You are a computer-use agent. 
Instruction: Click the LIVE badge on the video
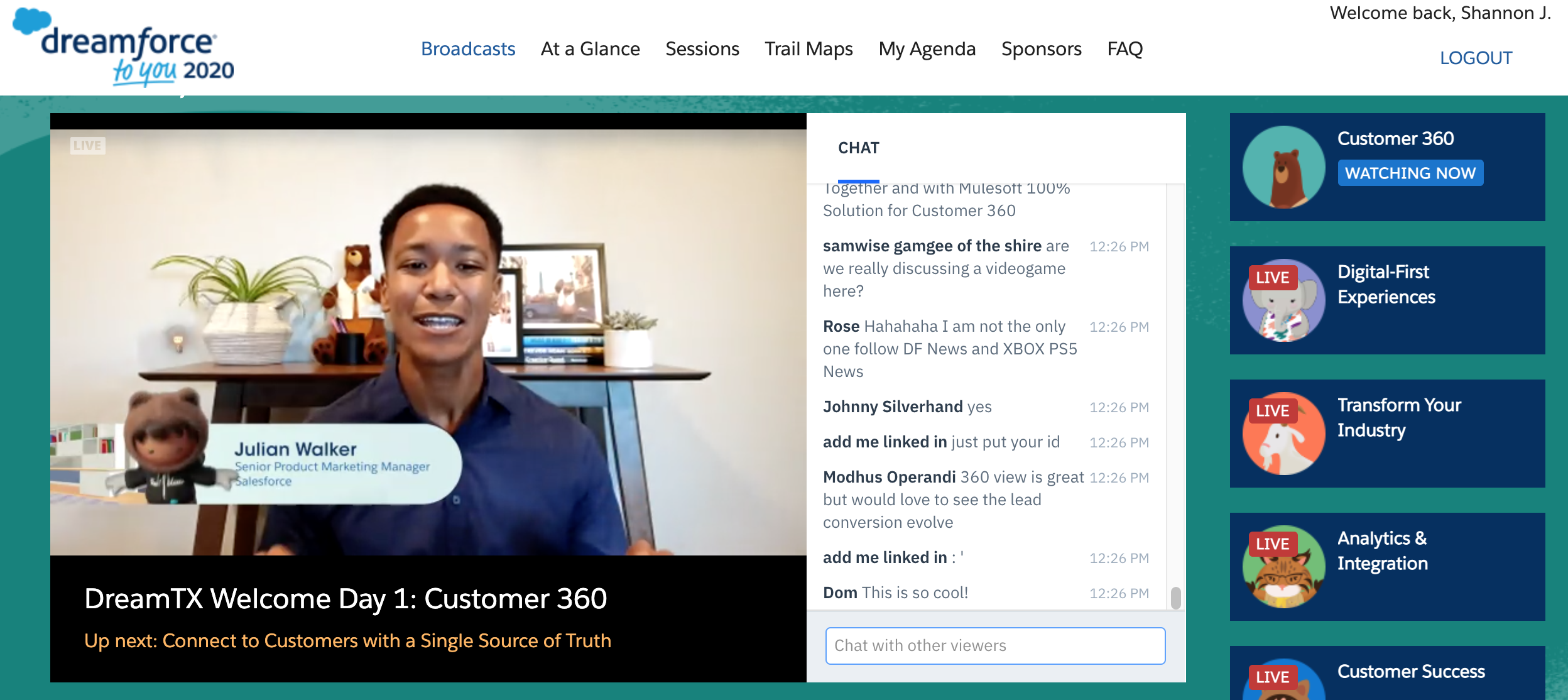click(x=87, y=145)
